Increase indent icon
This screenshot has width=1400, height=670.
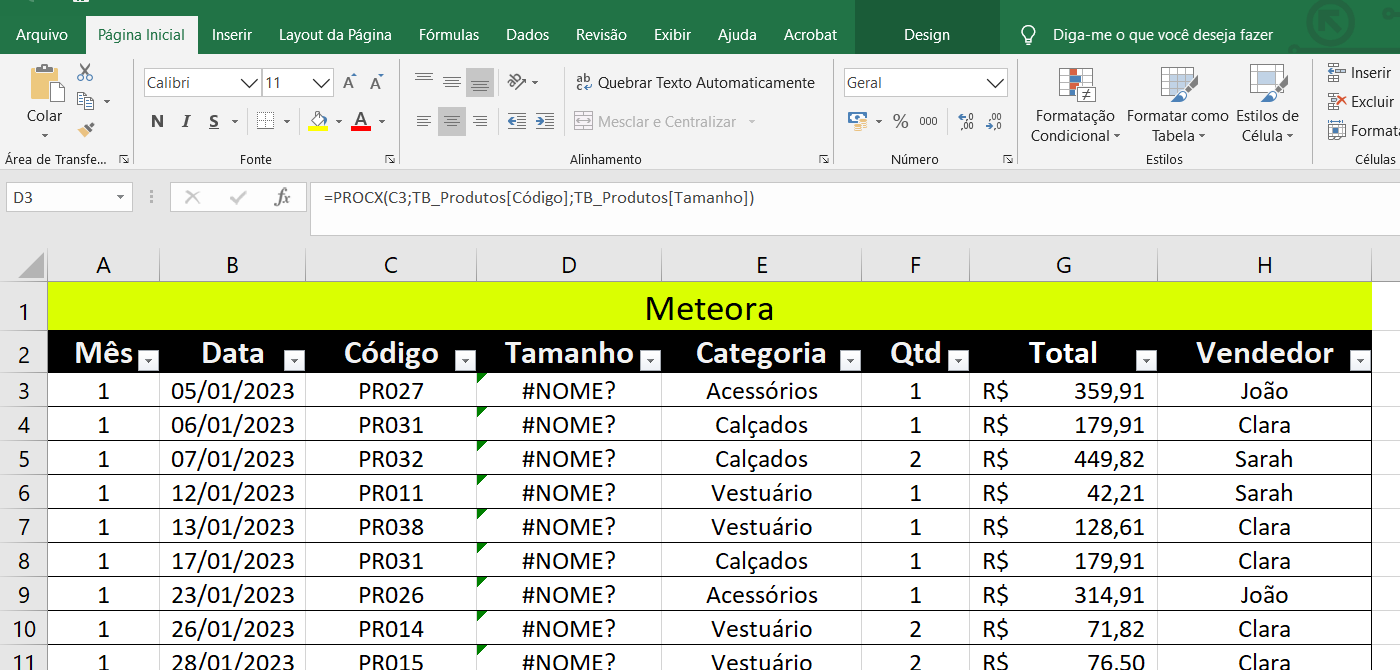(x=545, y=121)
